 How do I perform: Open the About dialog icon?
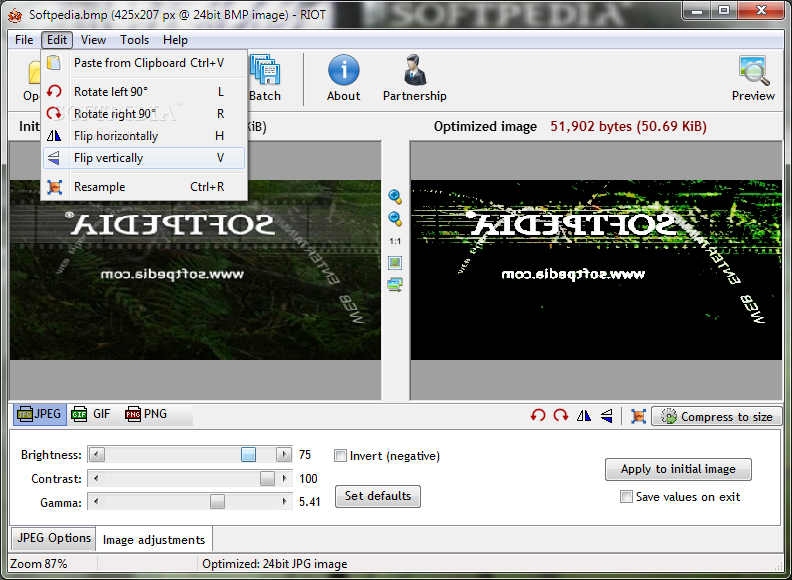343,77
